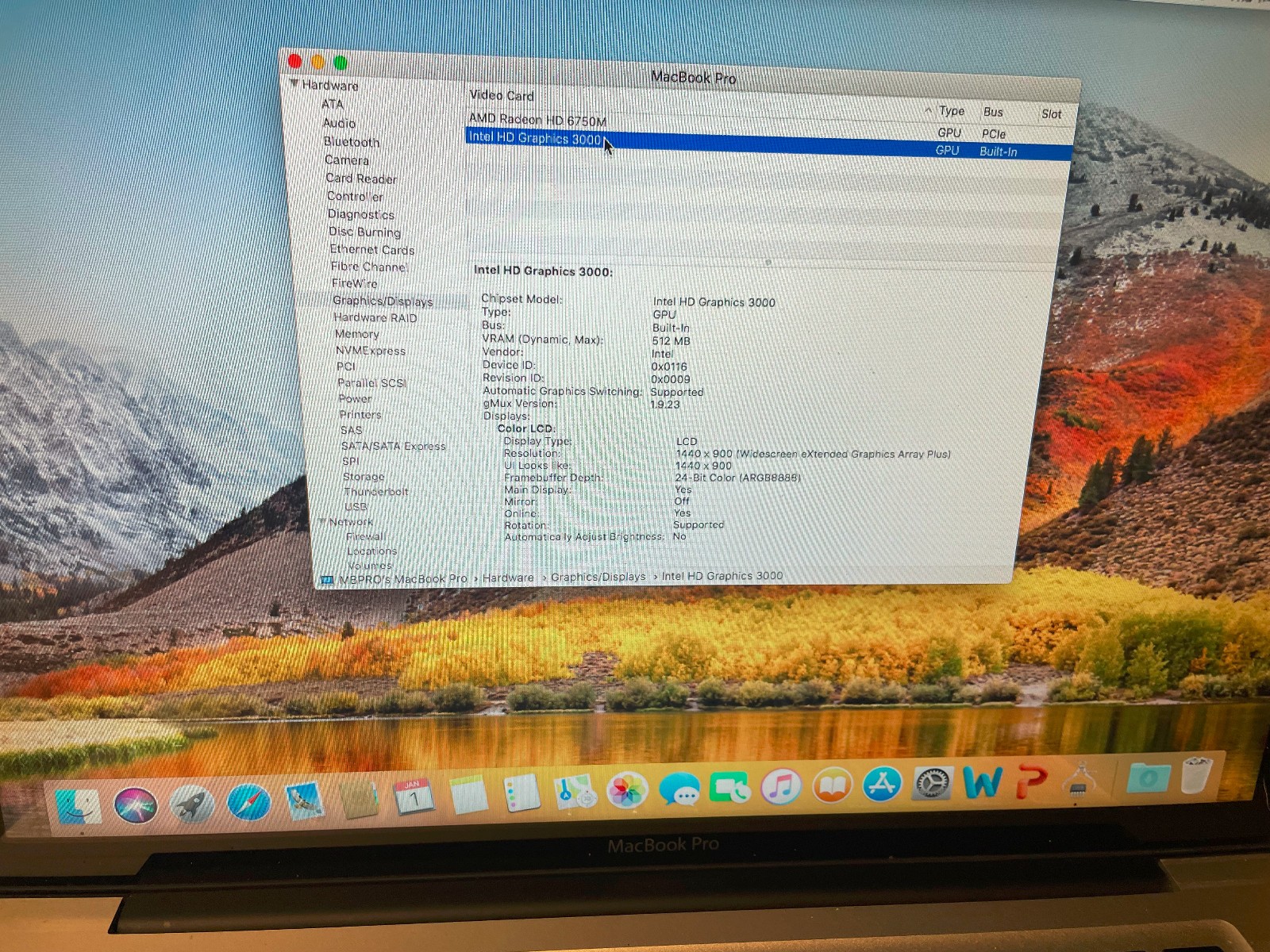Select the AMD Radeon HD 6750M row
Viewport: 1270px width, 952px height.
(x=768, y=125)
